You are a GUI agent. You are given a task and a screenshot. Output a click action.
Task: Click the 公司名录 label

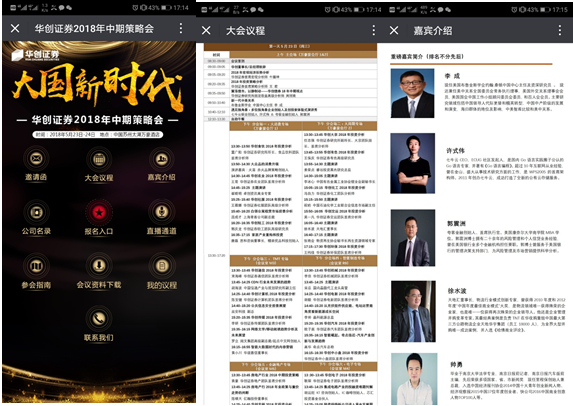coord(36,231)
